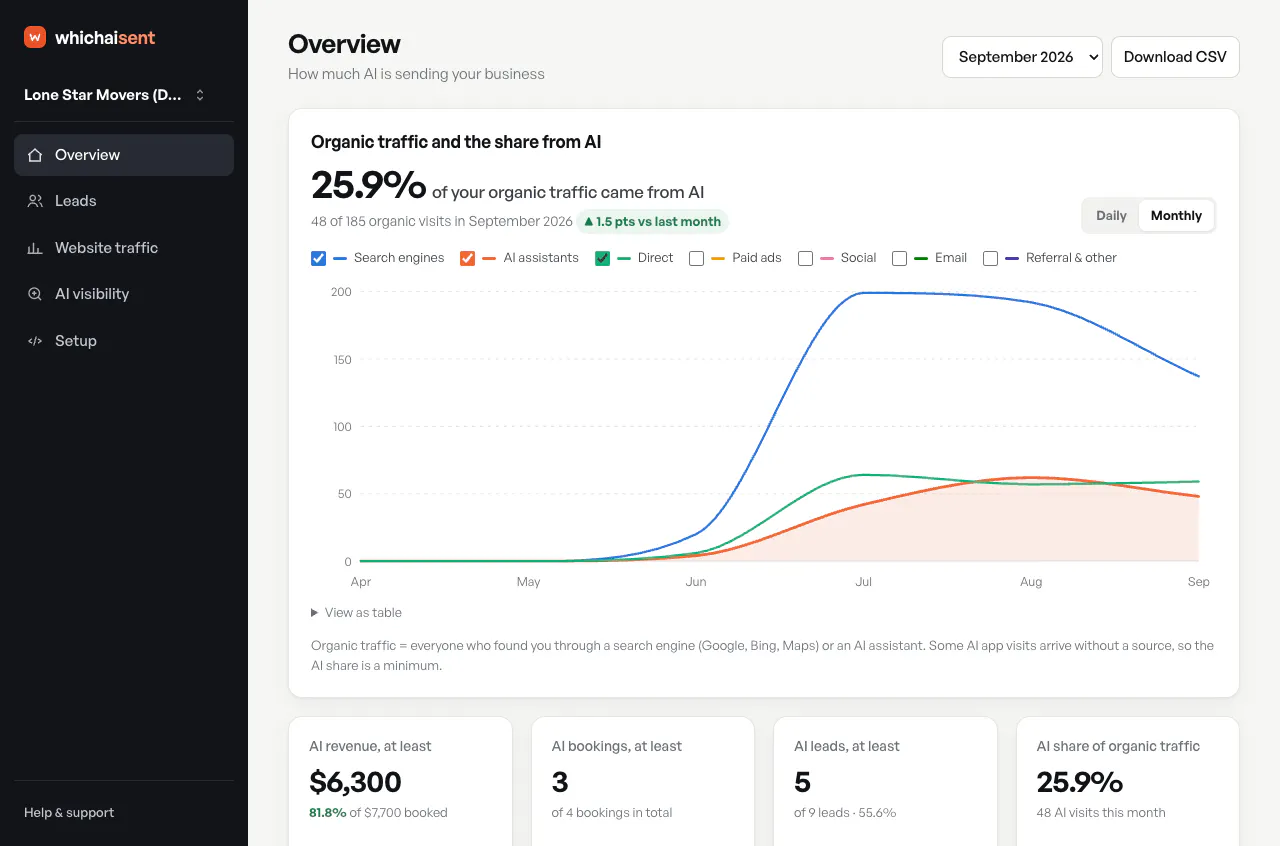
Task: Click the Website traffic bar-chart icon
Action: pyautogui.click(x=35, y=248)
